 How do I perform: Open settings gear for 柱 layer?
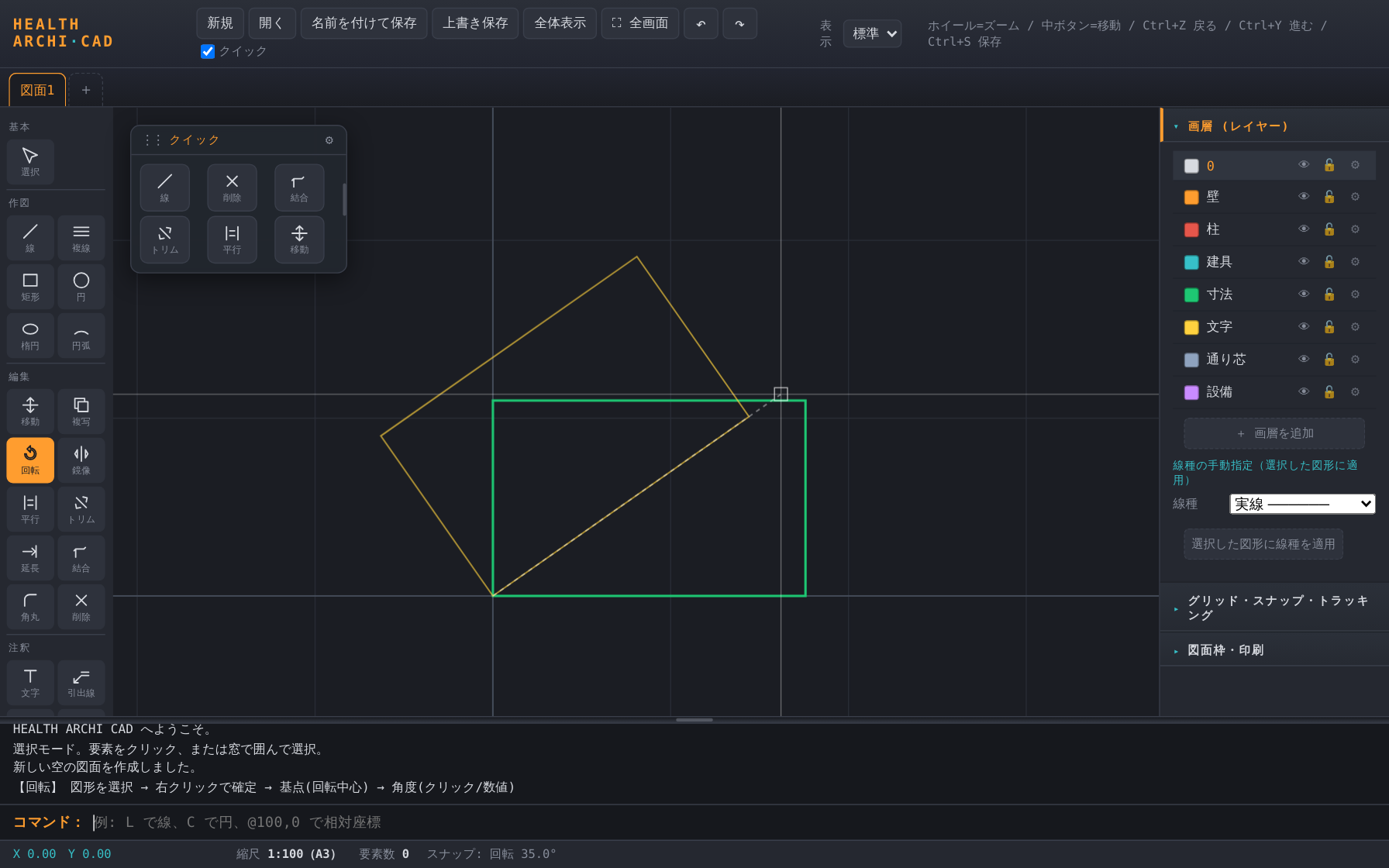point(1355,229)
